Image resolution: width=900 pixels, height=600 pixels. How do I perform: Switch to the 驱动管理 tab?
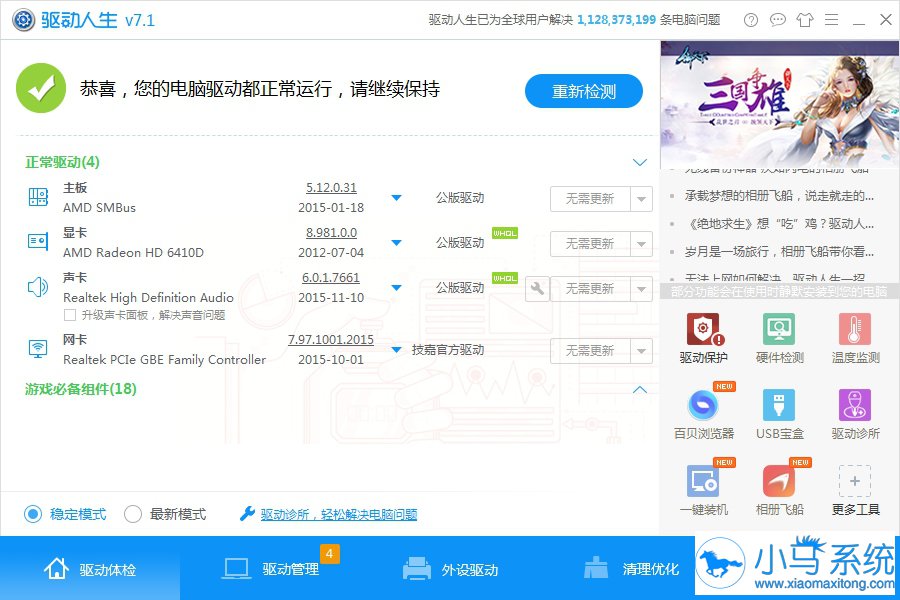[x=270, y=568]
